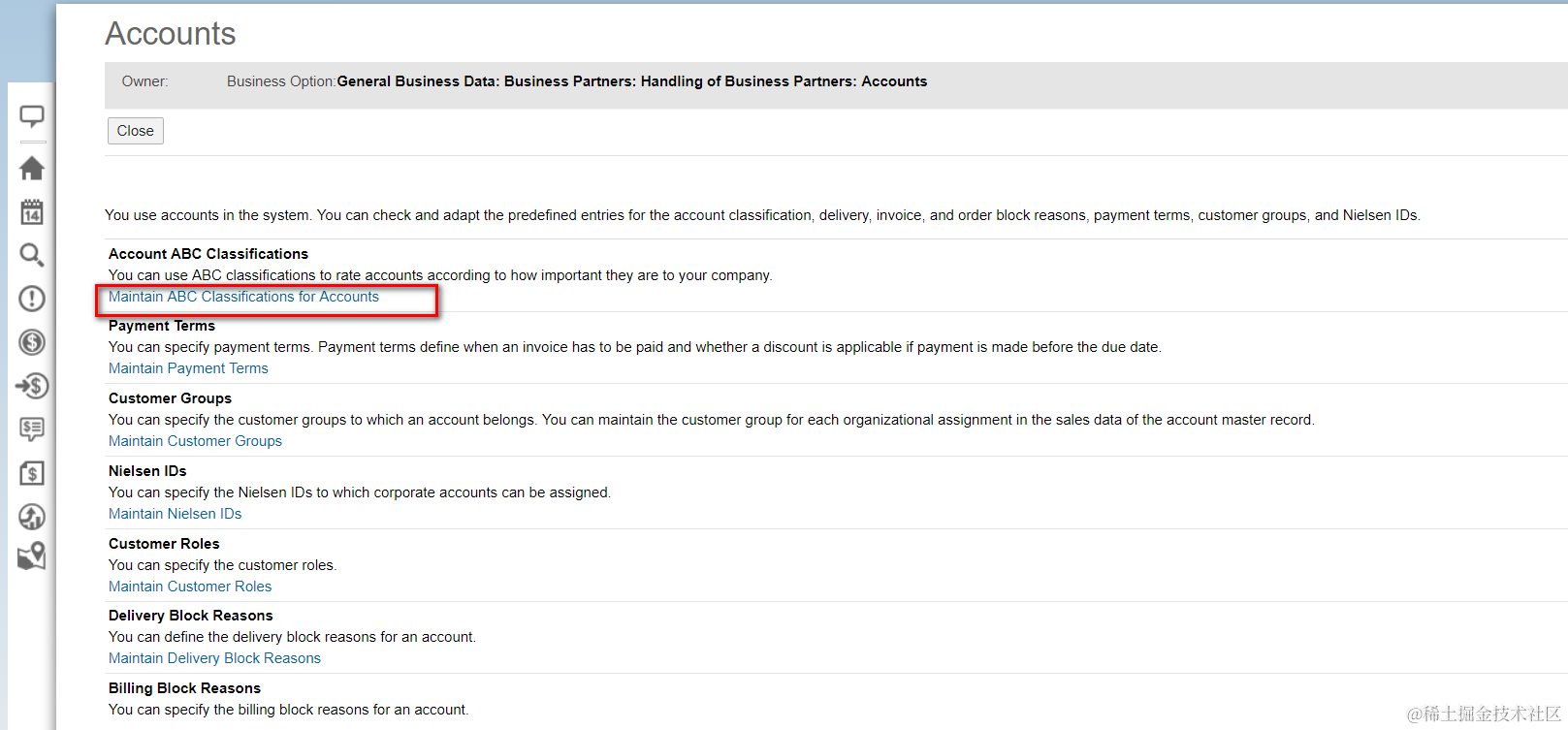Open the dollar document icon
1568x730 pixels.
click(32, 473)
